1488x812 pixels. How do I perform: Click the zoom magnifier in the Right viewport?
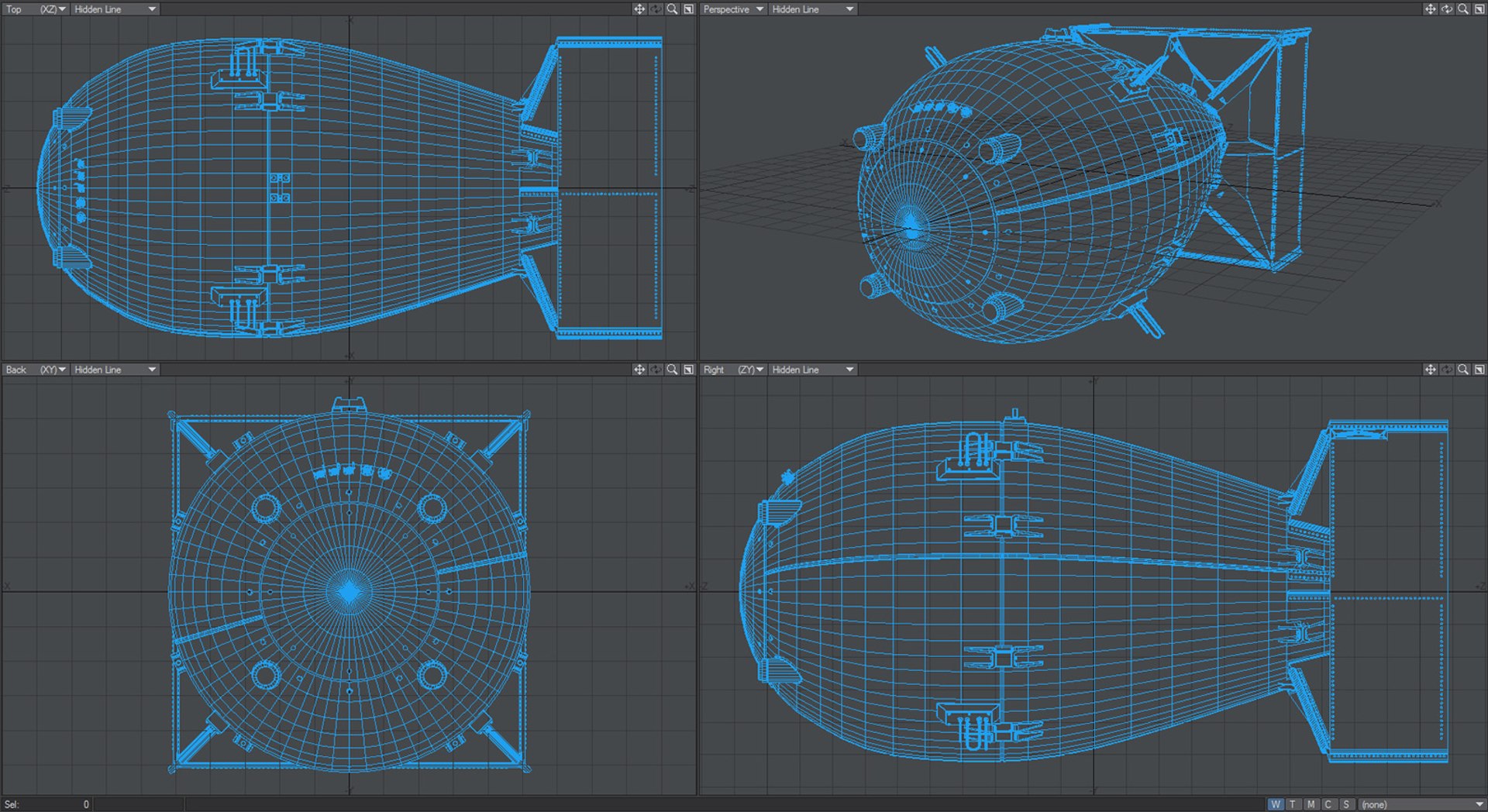(1462, 370)
